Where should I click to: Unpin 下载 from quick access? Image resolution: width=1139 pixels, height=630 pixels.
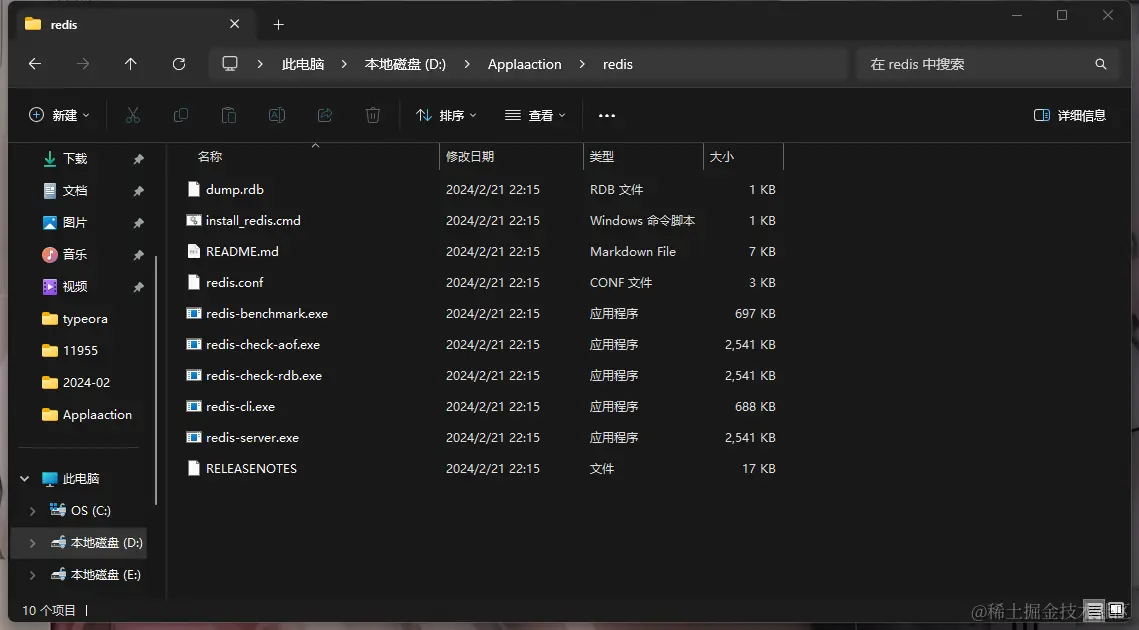(138, 159)
